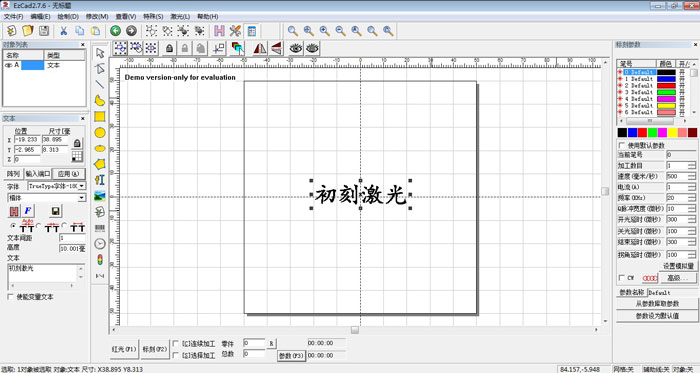Click the undo green arrow icon
700x373 pixels.
pyautogui.click(x=115, y=30)
